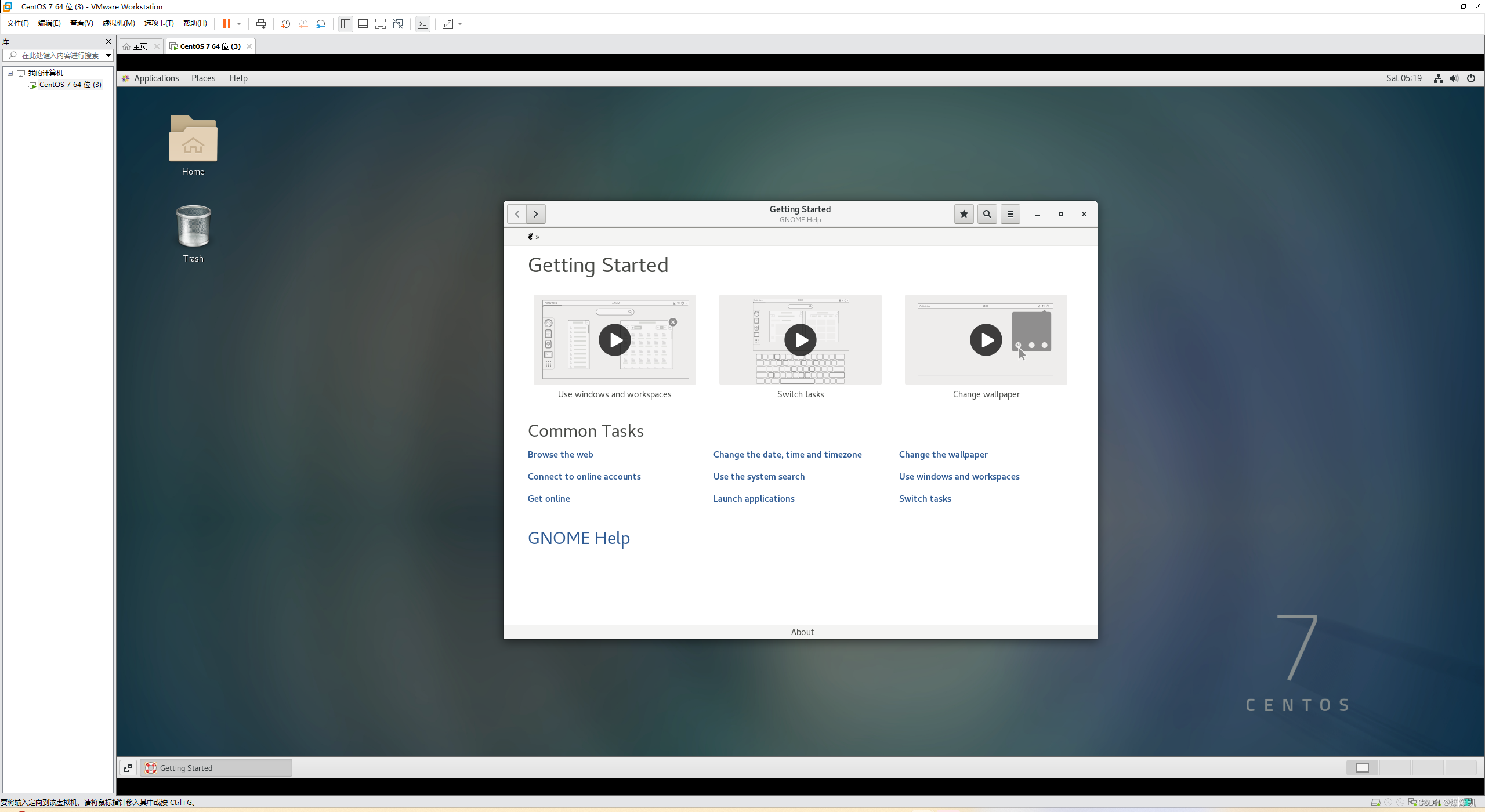Open the Help menu in the GNOME top bar
The width and height of the screenshot is (1485, 812).
pyautogui.click(x=238, y=78)
